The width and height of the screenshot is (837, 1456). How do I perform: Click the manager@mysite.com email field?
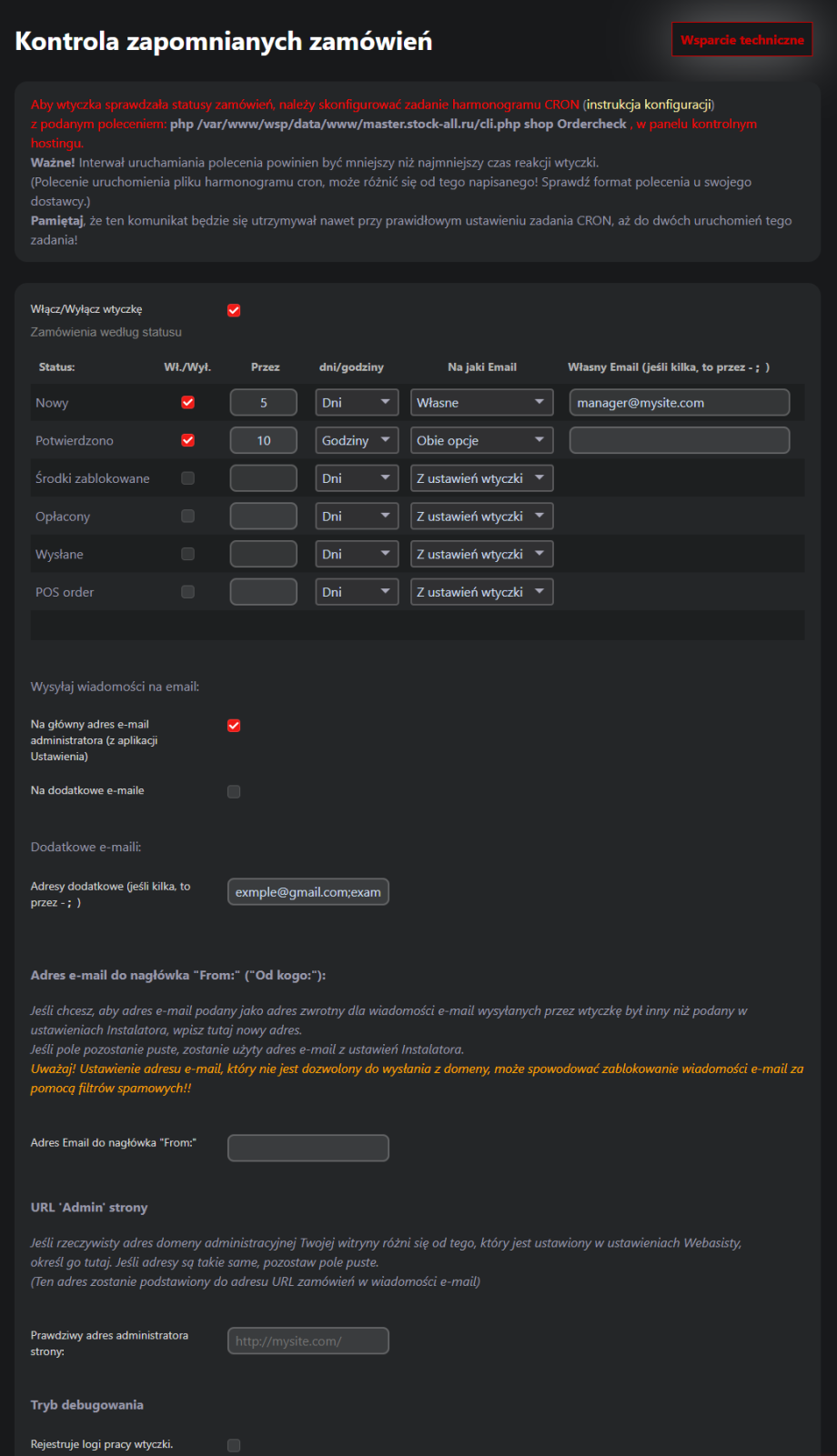(679, 402)
